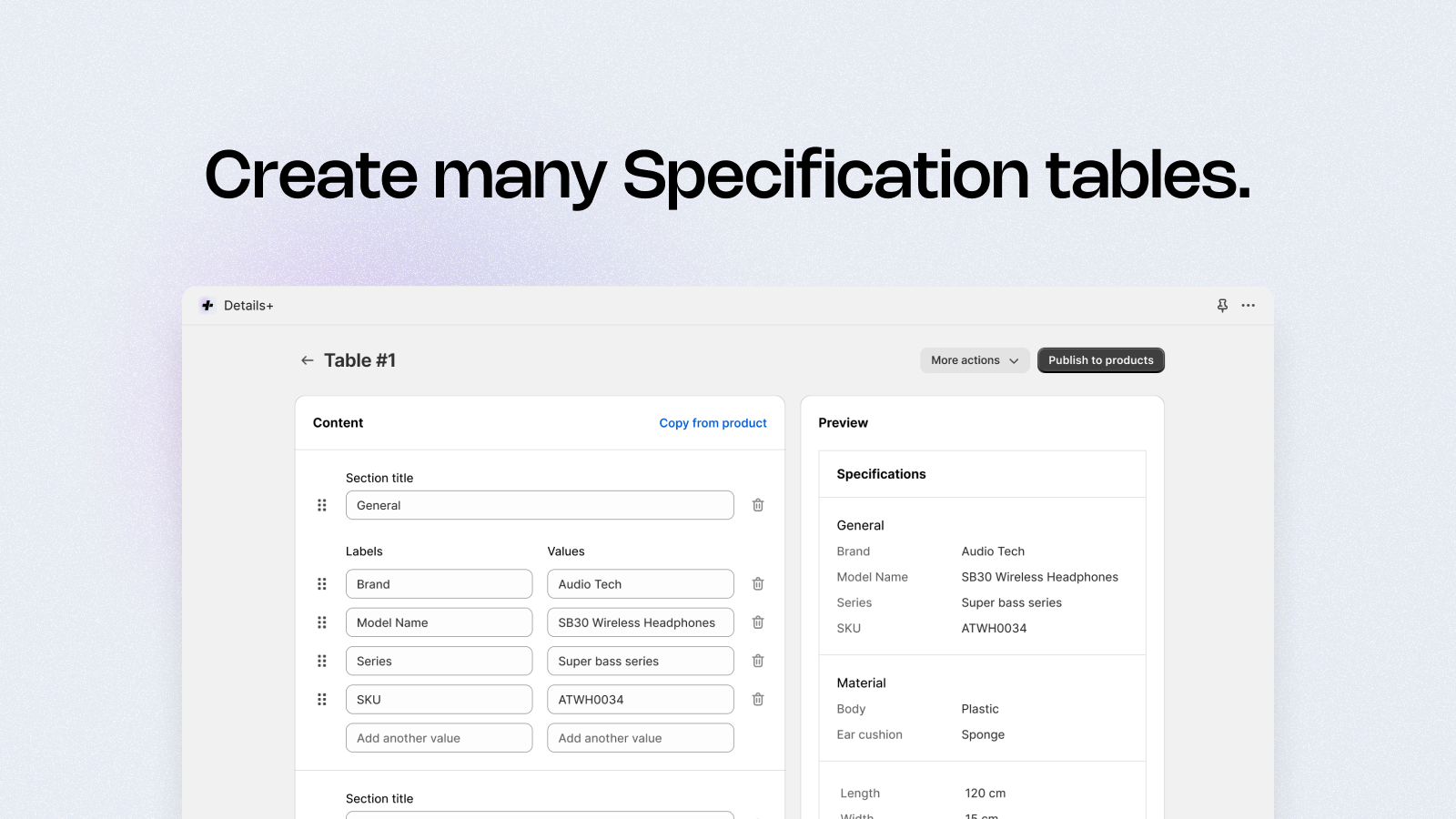Click the Details+ app logo icon
1456x819 pixels.
(207, 305)
